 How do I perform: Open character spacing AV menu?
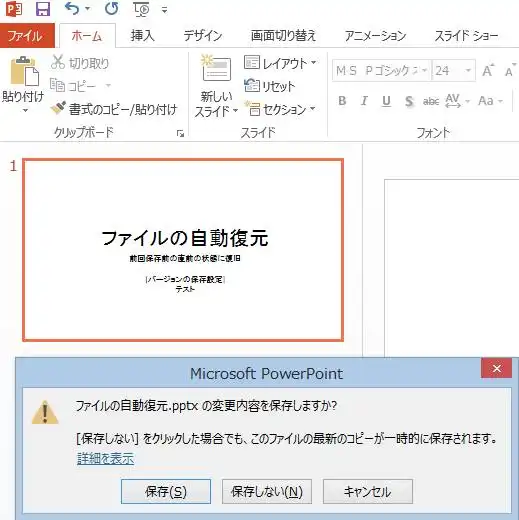[x=457, y=101]
